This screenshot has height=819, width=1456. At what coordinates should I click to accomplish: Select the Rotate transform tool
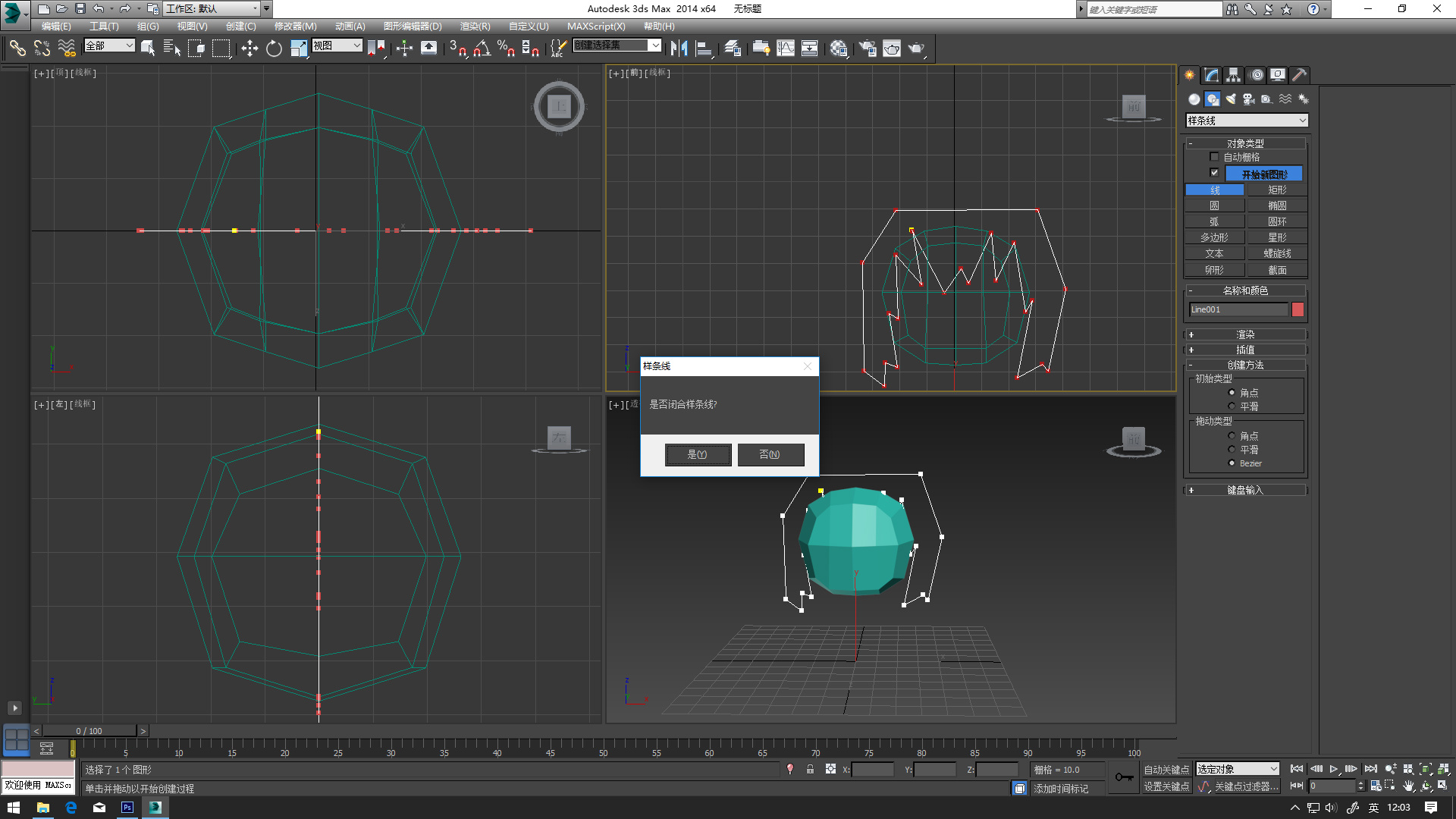coord(274,49)
